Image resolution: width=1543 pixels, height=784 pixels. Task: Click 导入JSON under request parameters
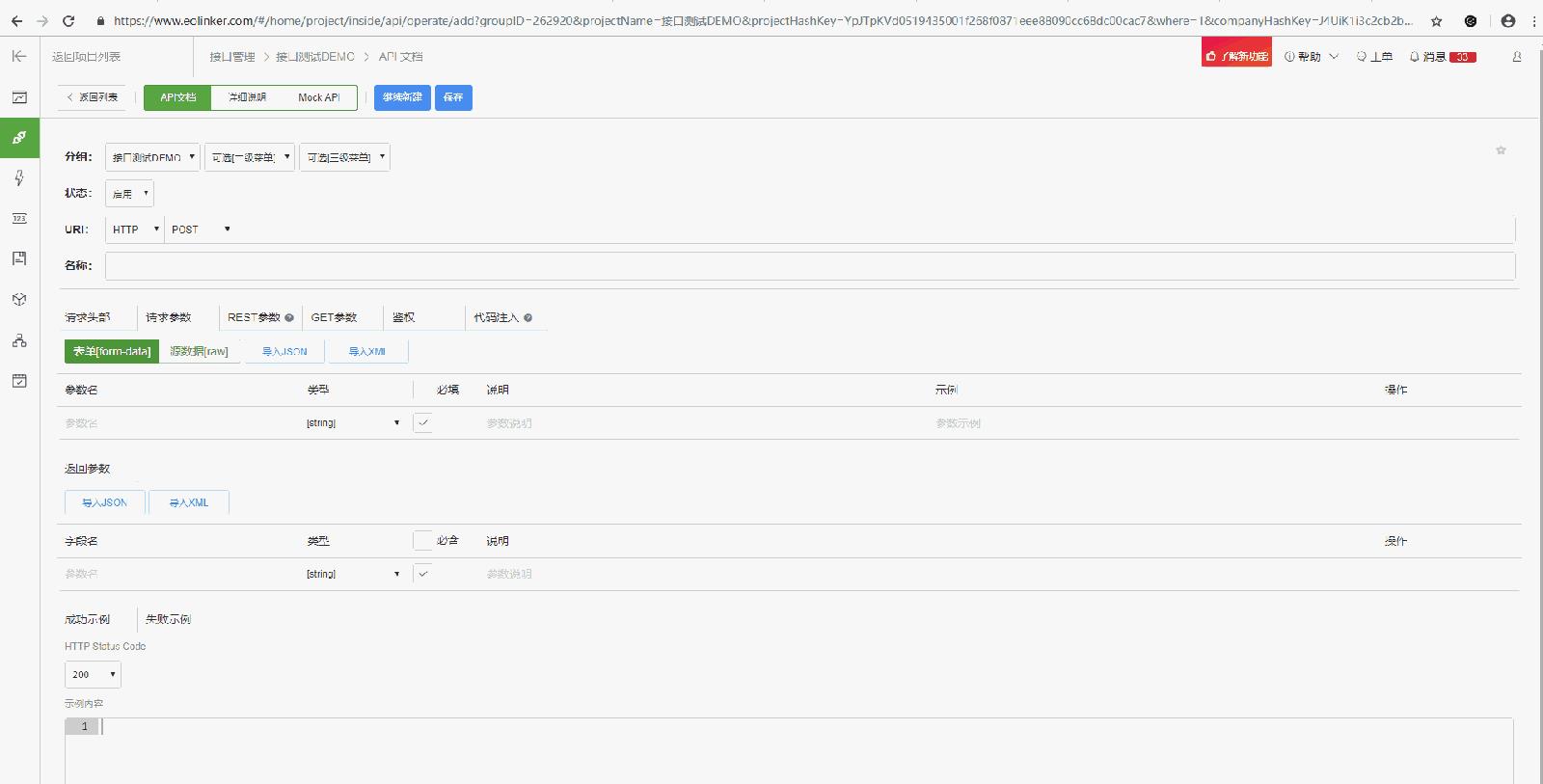pyautogui.click(x=284, y=351)
